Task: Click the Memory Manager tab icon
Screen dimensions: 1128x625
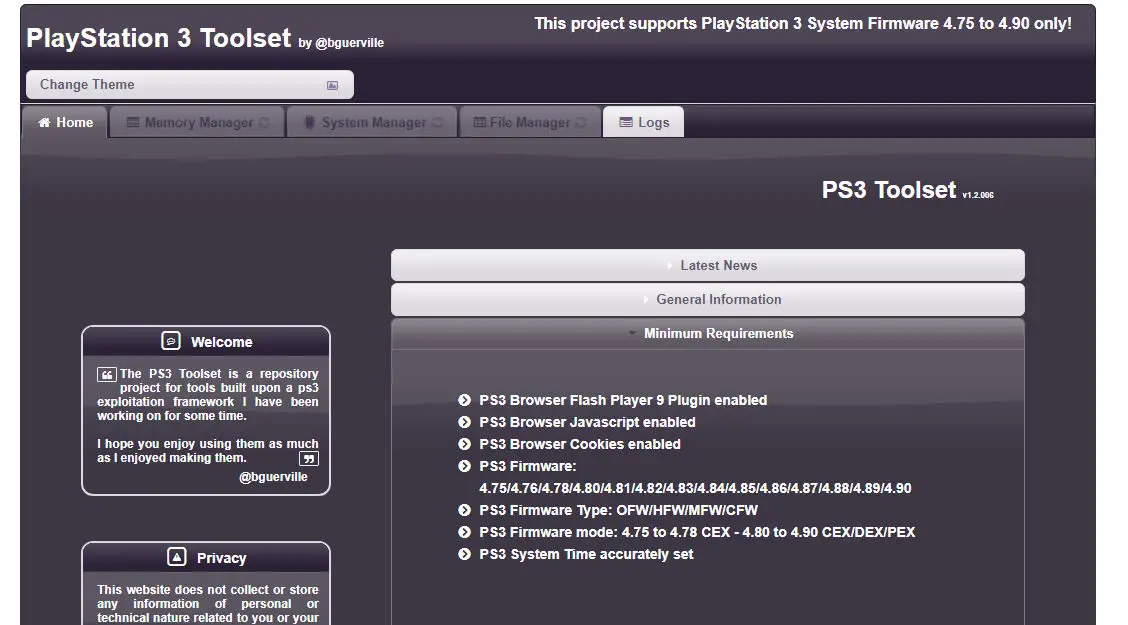Action: pos(133,122)
